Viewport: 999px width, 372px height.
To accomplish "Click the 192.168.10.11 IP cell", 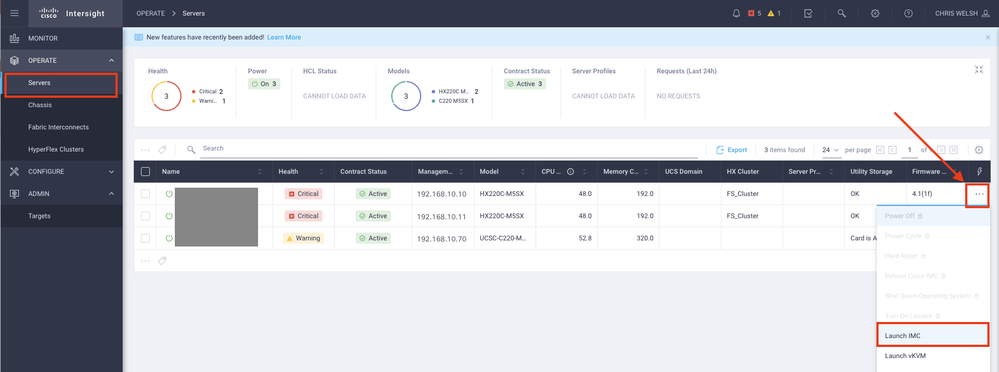I will (442, 216).
